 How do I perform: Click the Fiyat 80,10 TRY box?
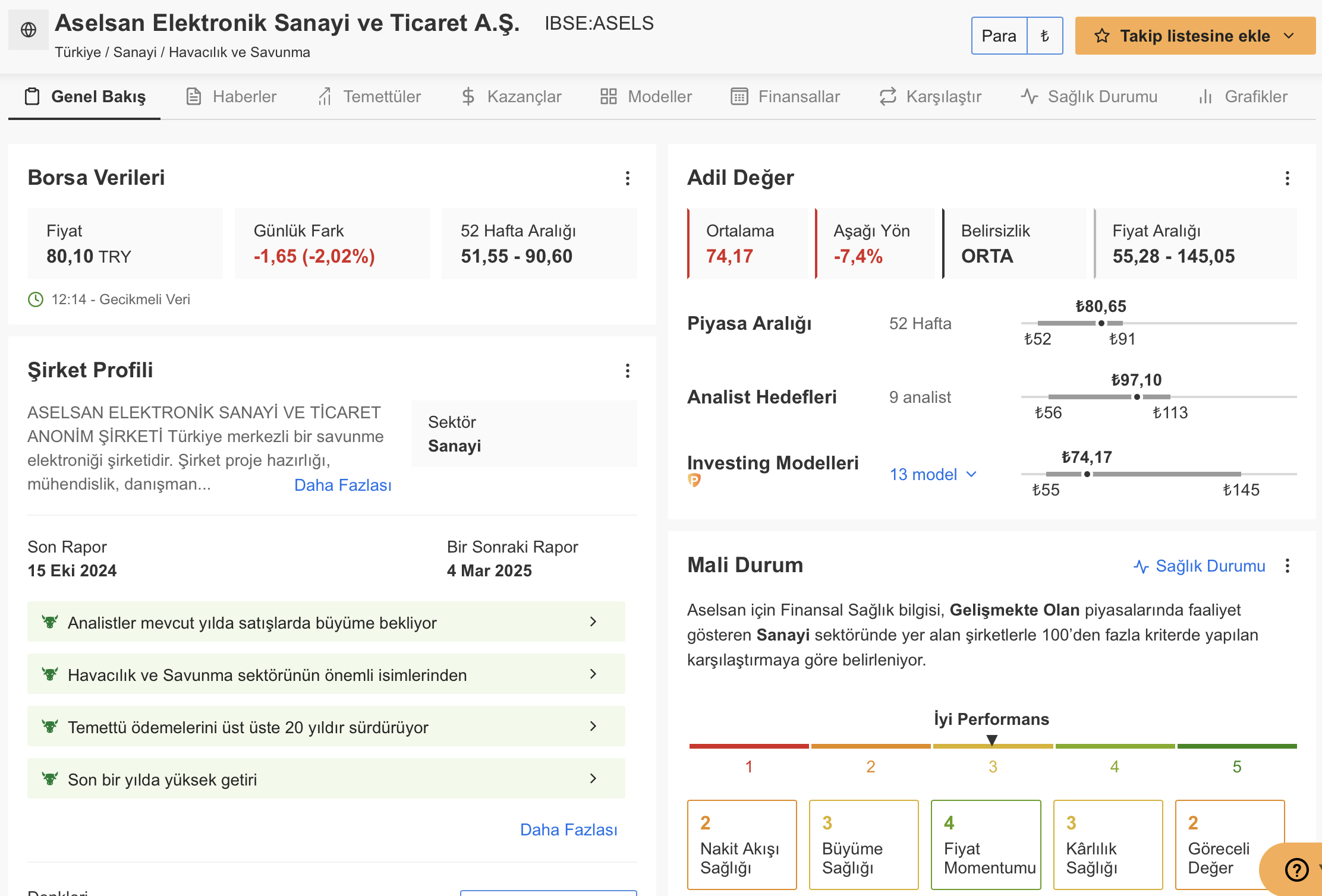(x=125, y=244)
